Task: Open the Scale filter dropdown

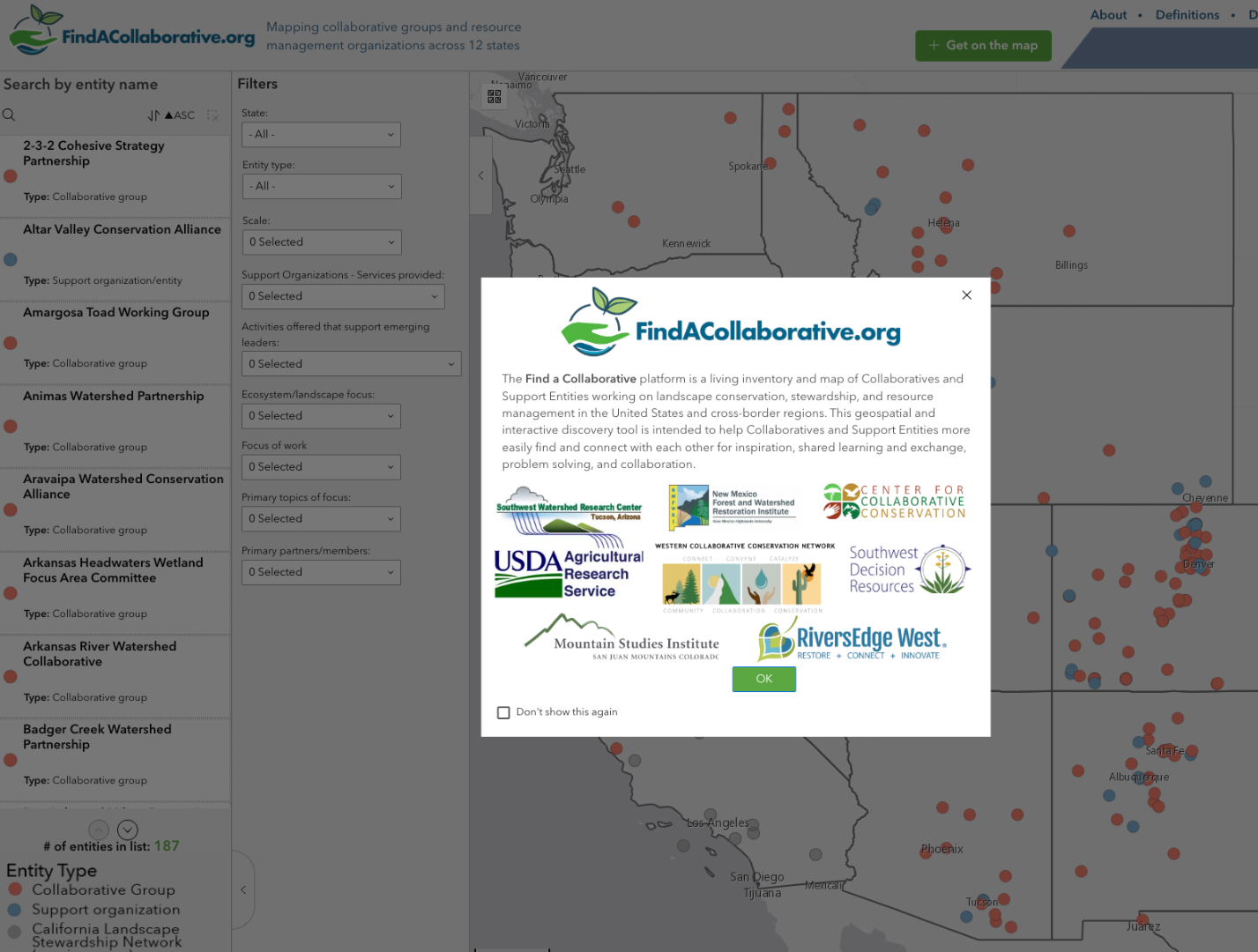Action: [x=322, y=242]
